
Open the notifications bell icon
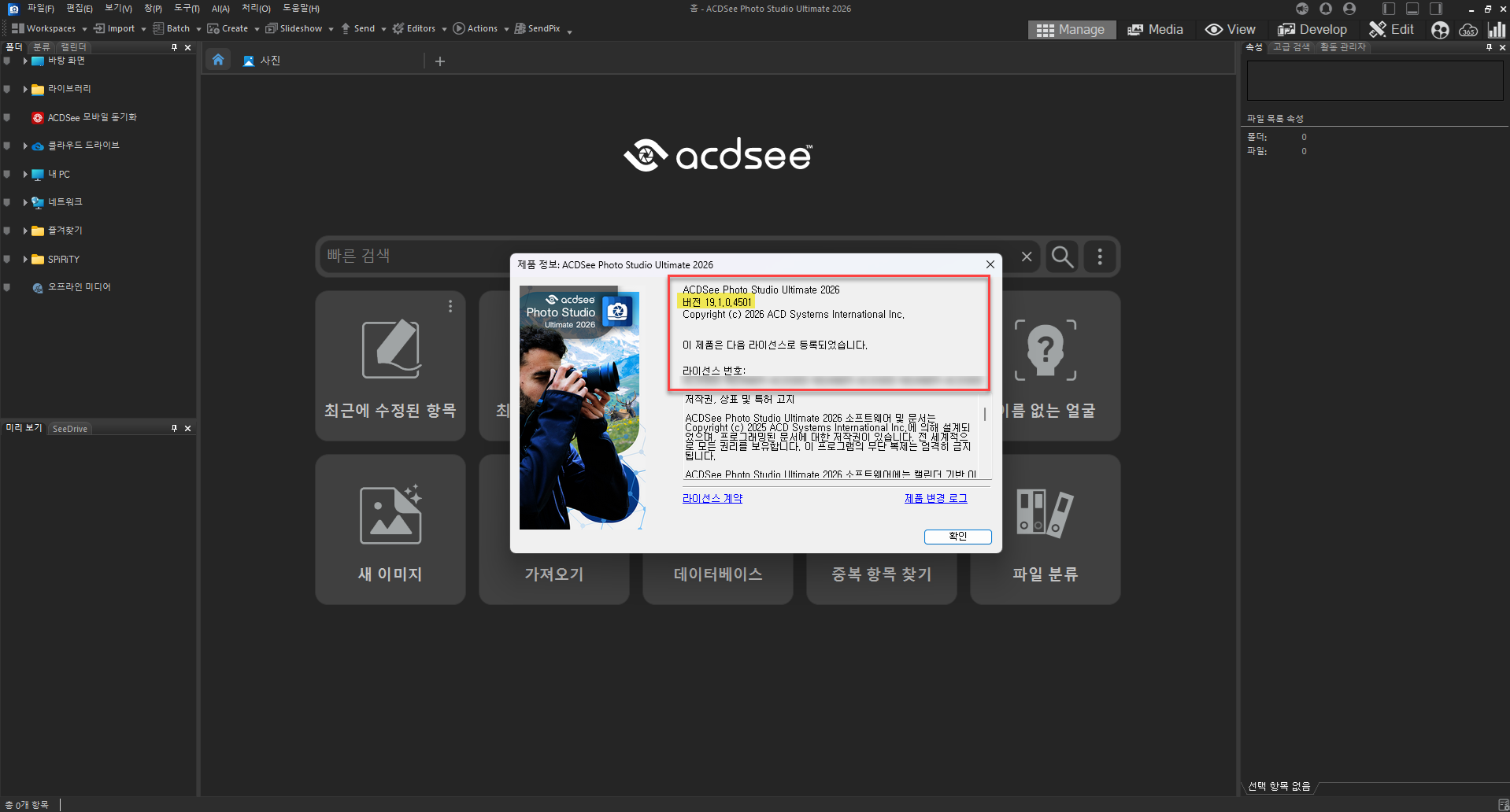pyautogui.click(x=1326, y=9)
